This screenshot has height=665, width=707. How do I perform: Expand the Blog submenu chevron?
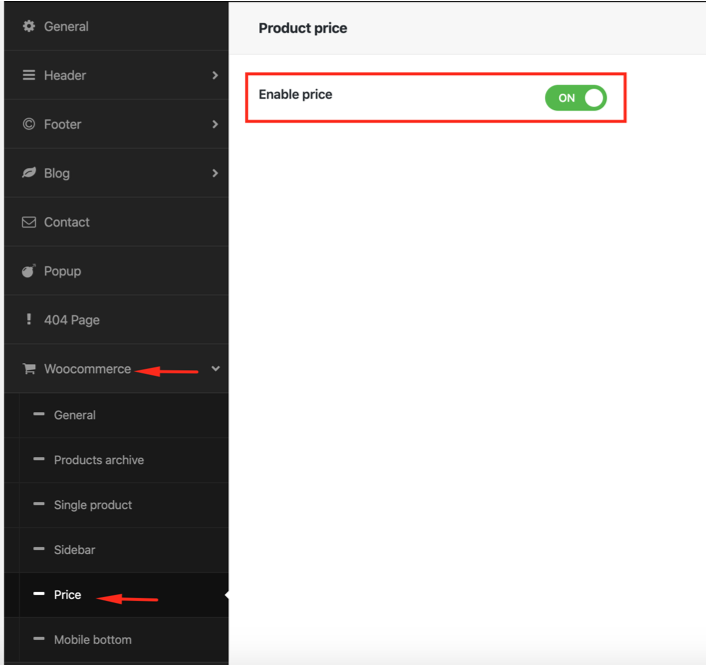point(215,173)
